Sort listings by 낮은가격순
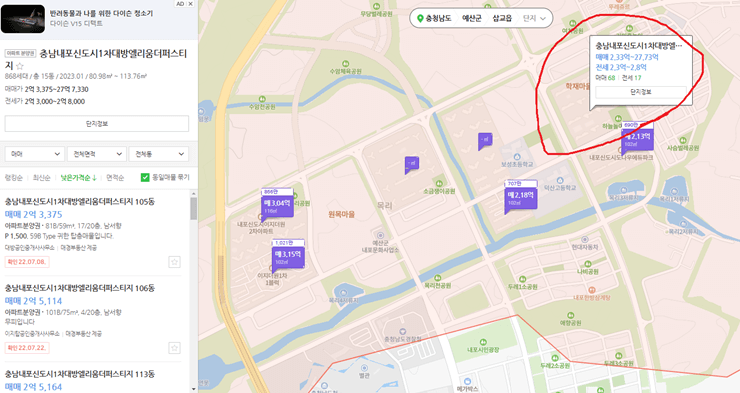Viewport: 740px width, 393px height. coord(78,177)
